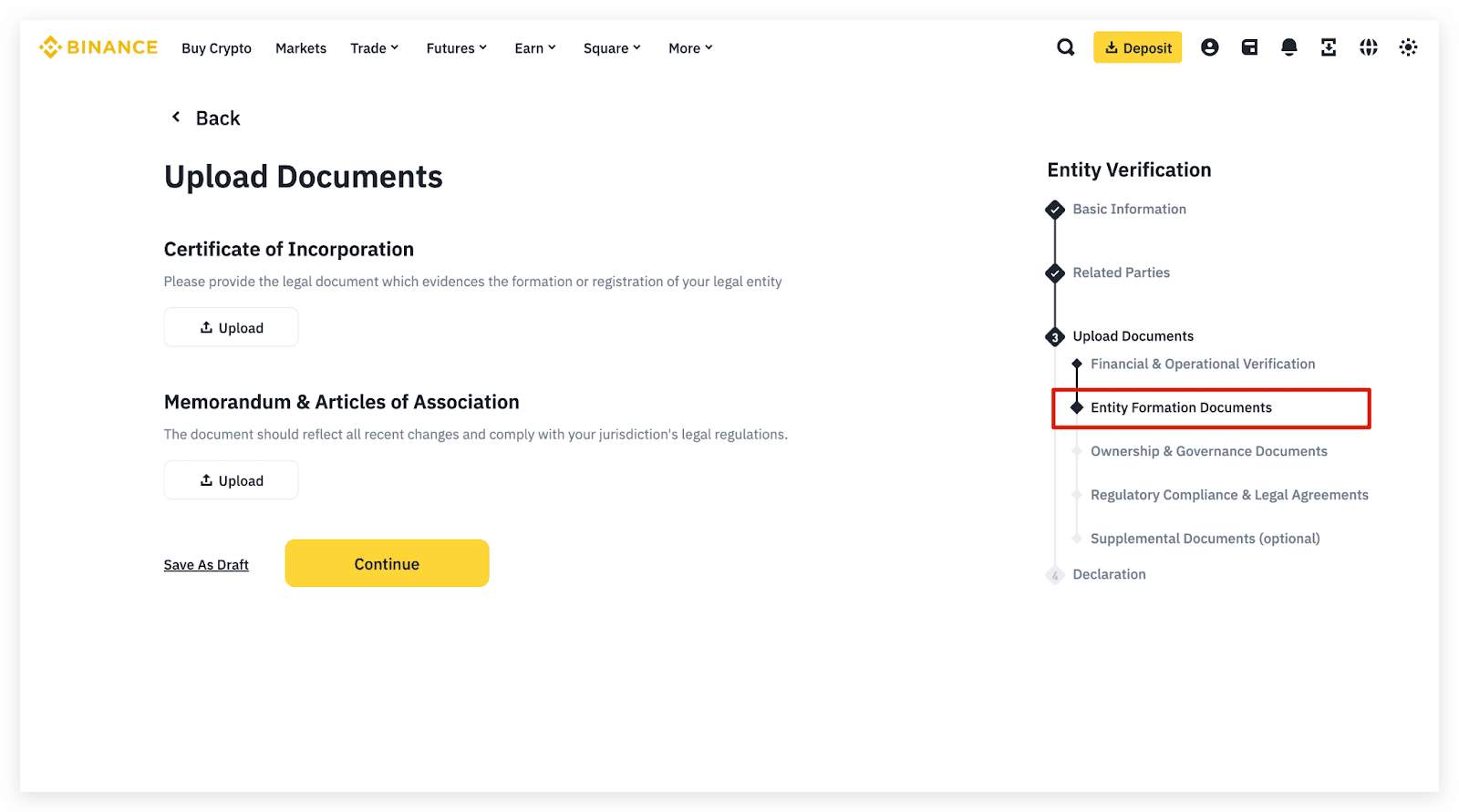Click the Save As Draft link
This screenshot has height=812, width=1459.
(206, 565)
